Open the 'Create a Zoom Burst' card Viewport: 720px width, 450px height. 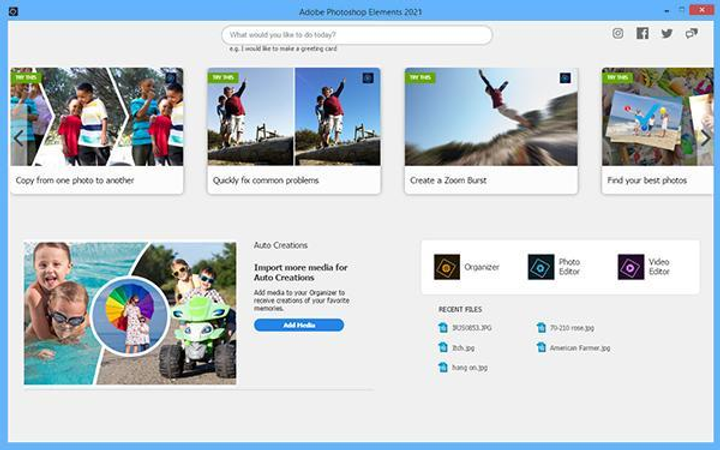pos(491,131)
